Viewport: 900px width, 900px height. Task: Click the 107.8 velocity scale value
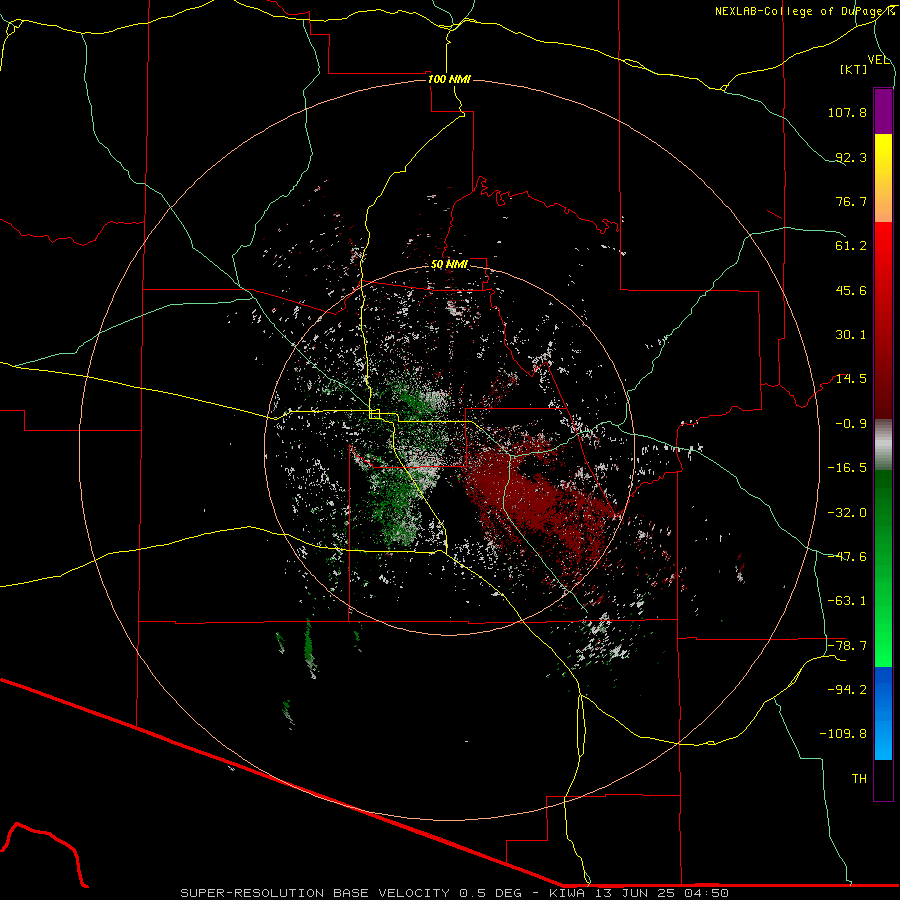click(x=847, y=112)
